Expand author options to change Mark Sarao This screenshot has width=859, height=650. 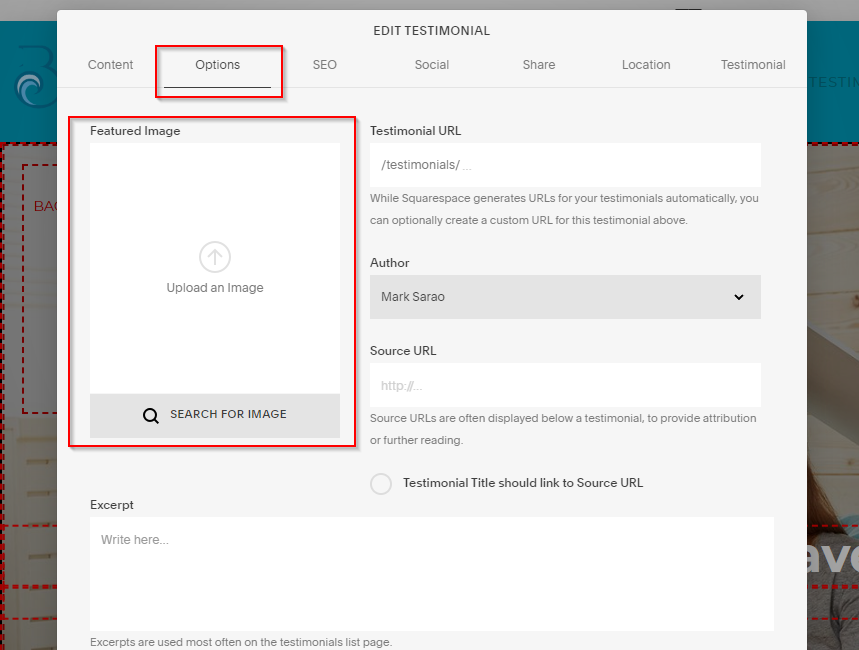coord(565,297)
